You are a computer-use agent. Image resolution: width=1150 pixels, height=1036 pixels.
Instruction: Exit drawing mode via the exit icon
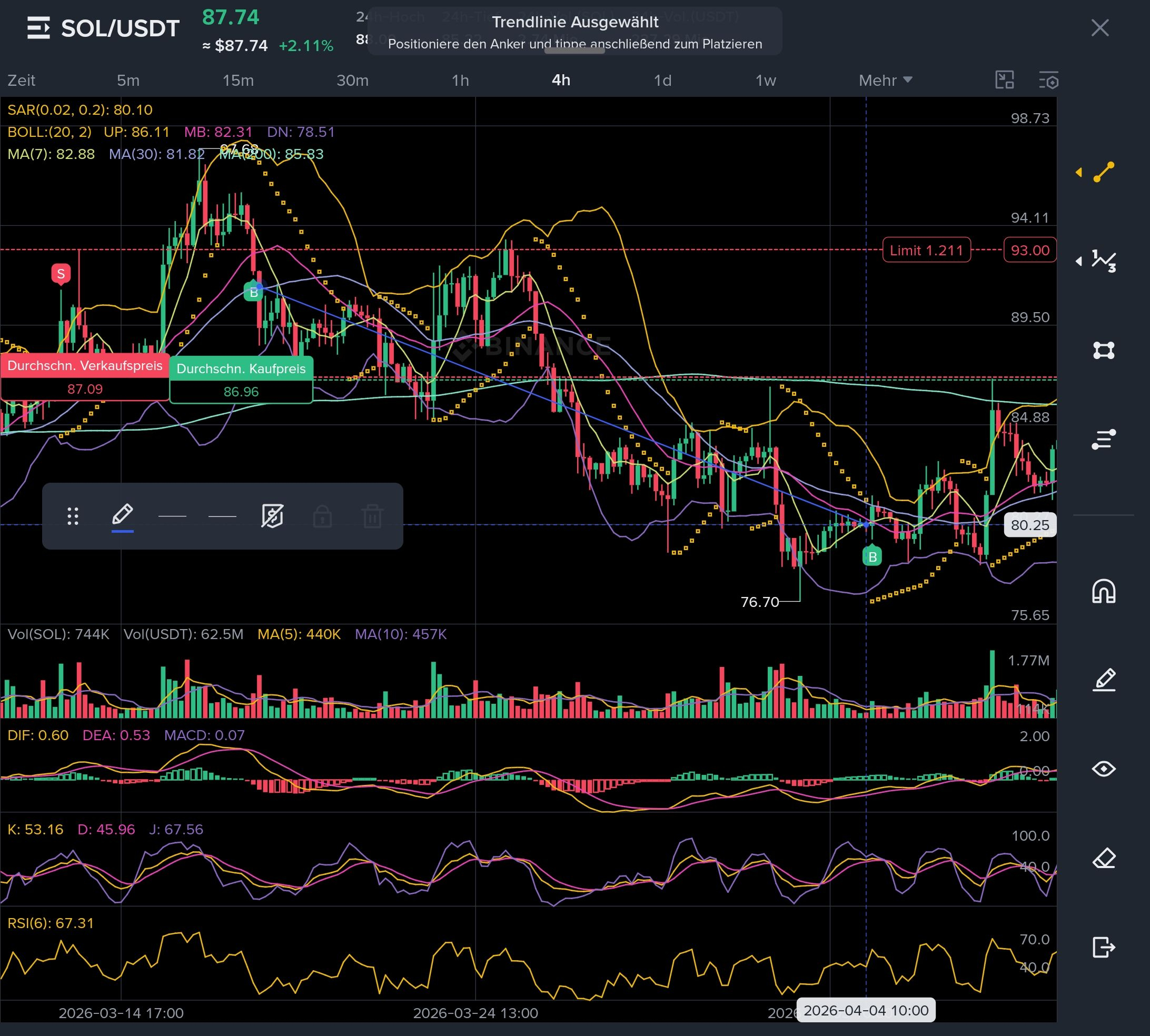(x=1104, y=947)
